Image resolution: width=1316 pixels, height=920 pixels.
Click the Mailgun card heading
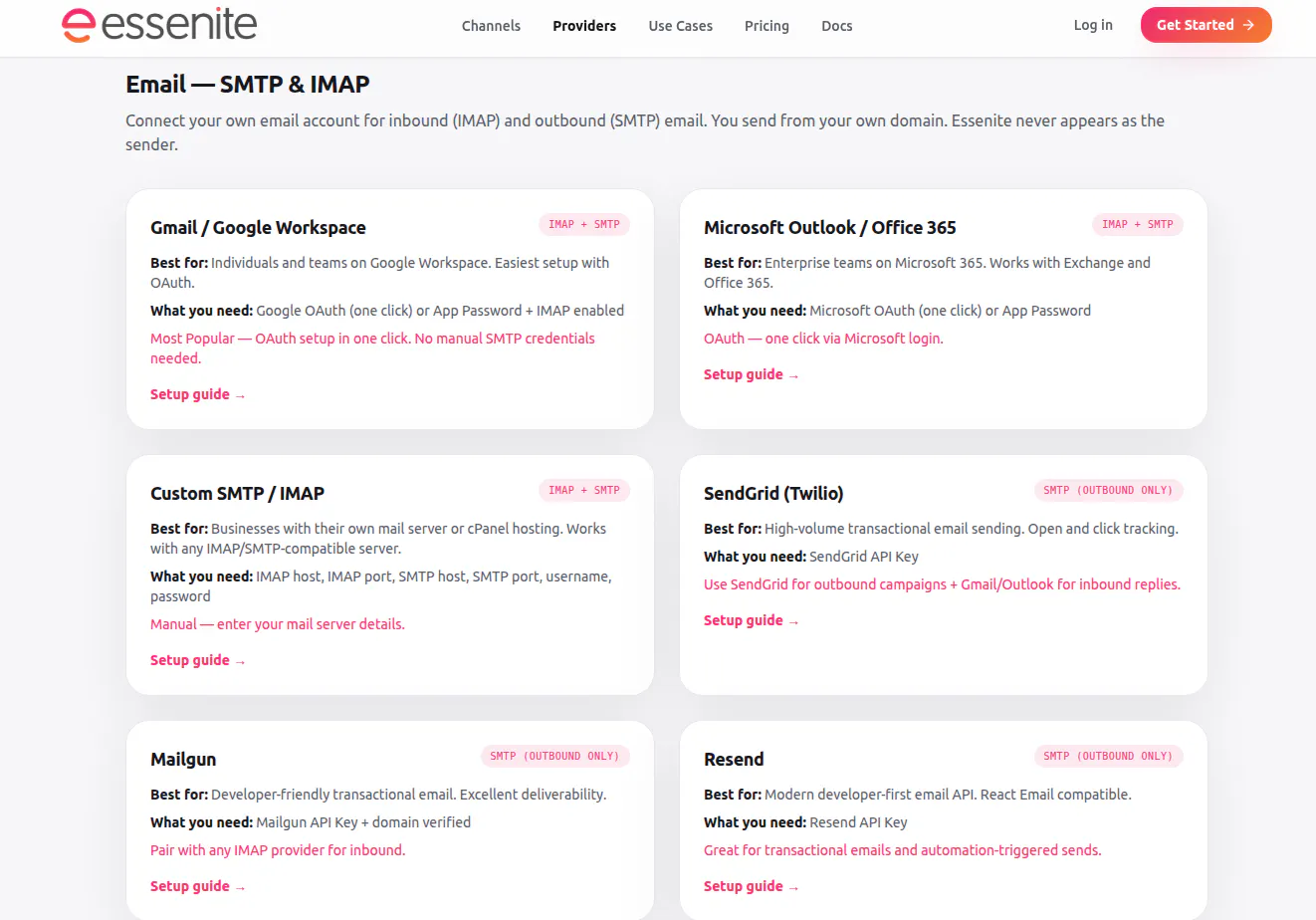[x=183, y=760]
